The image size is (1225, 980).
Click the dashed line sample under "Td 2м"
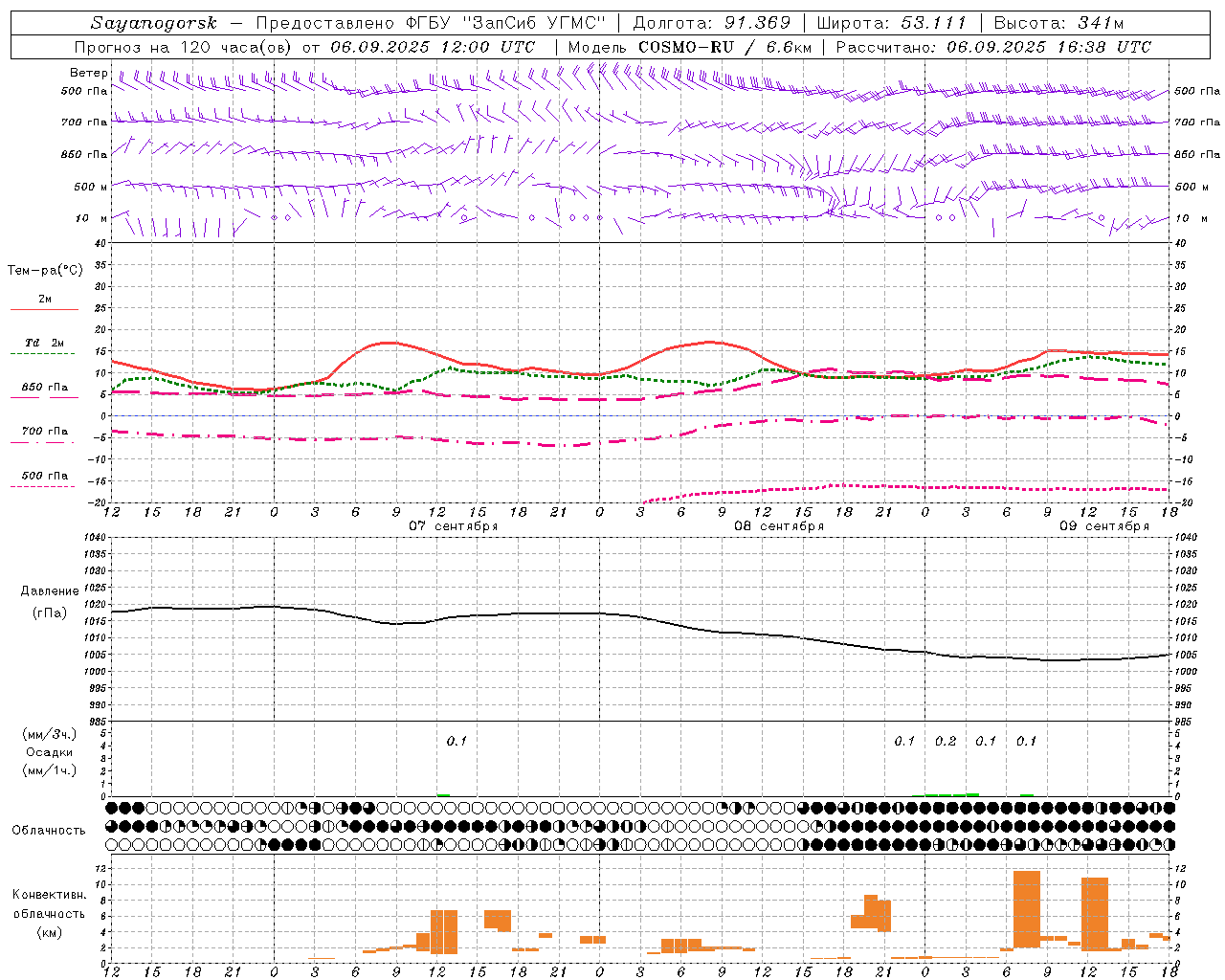pyautogui.click(x=44, y=354)
